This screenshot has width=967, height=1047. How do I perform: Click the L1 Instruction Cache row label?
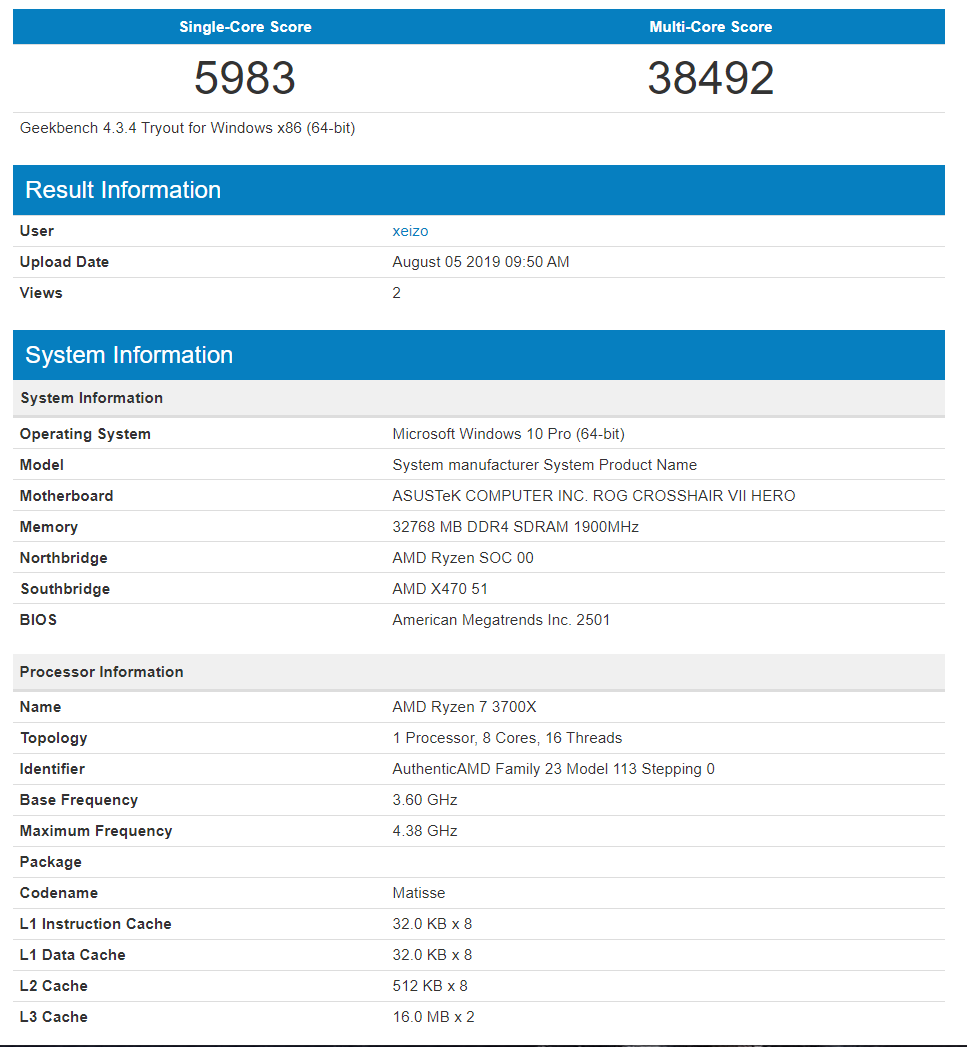click(95, 924)
